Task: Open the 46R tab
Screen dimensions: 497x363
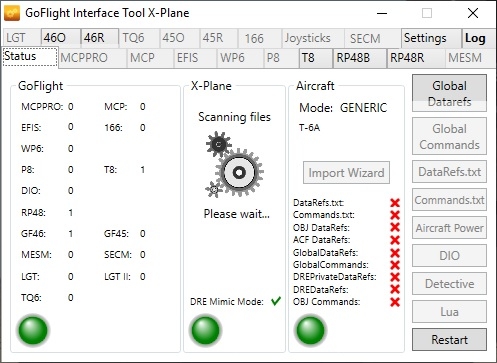Action: pos(100,38)
